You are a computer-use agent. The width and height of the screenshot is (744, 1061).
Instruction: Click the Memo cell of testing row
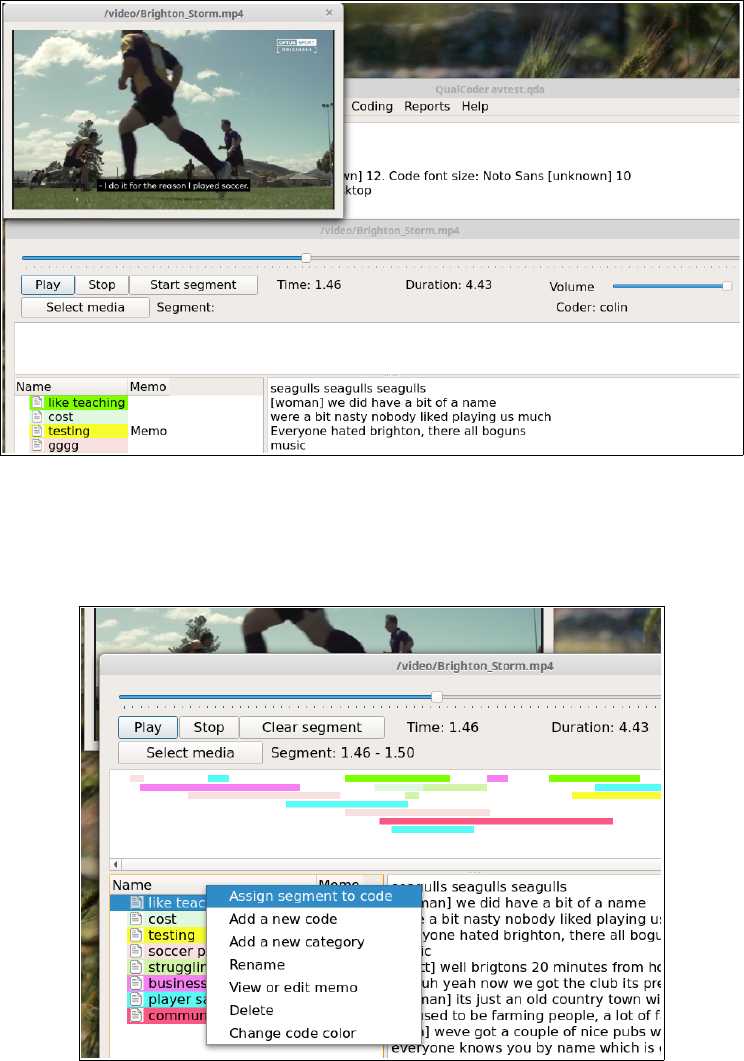tap(149, 431)
